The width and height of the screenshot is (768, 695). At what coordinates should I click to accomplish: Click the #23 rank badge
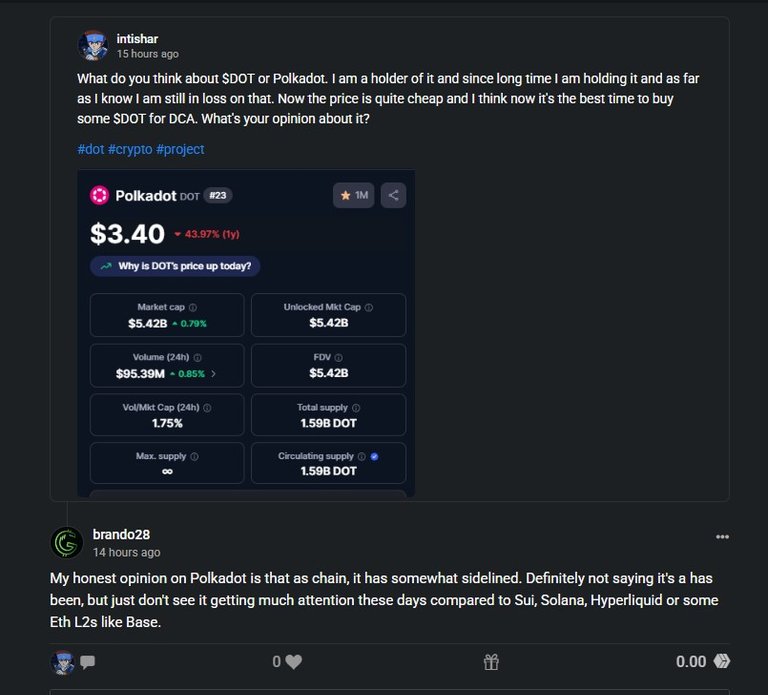218,195
